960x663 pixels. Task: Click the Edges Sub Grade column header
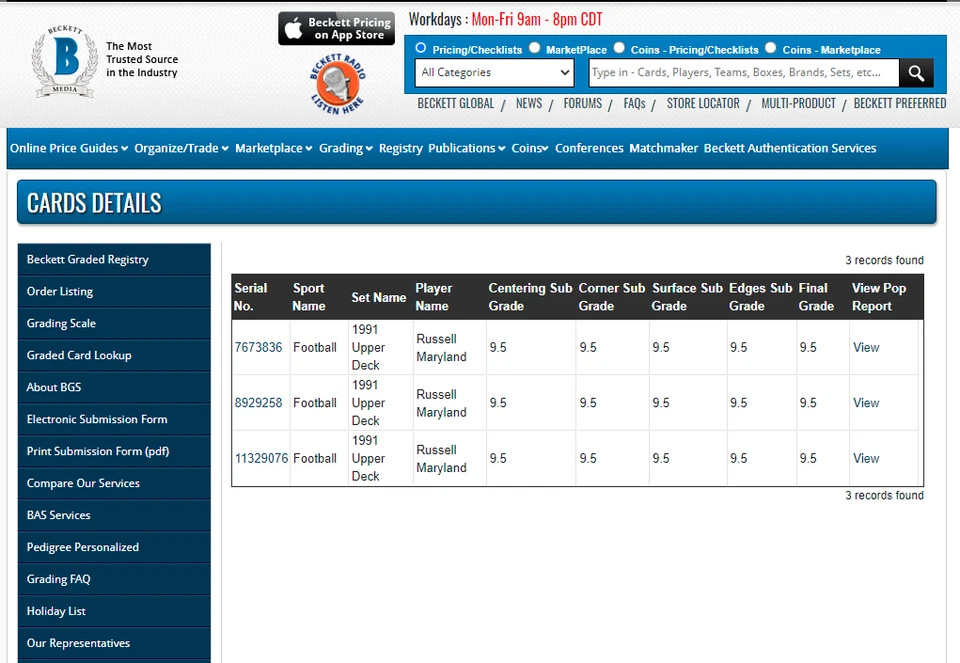[760, 297]
